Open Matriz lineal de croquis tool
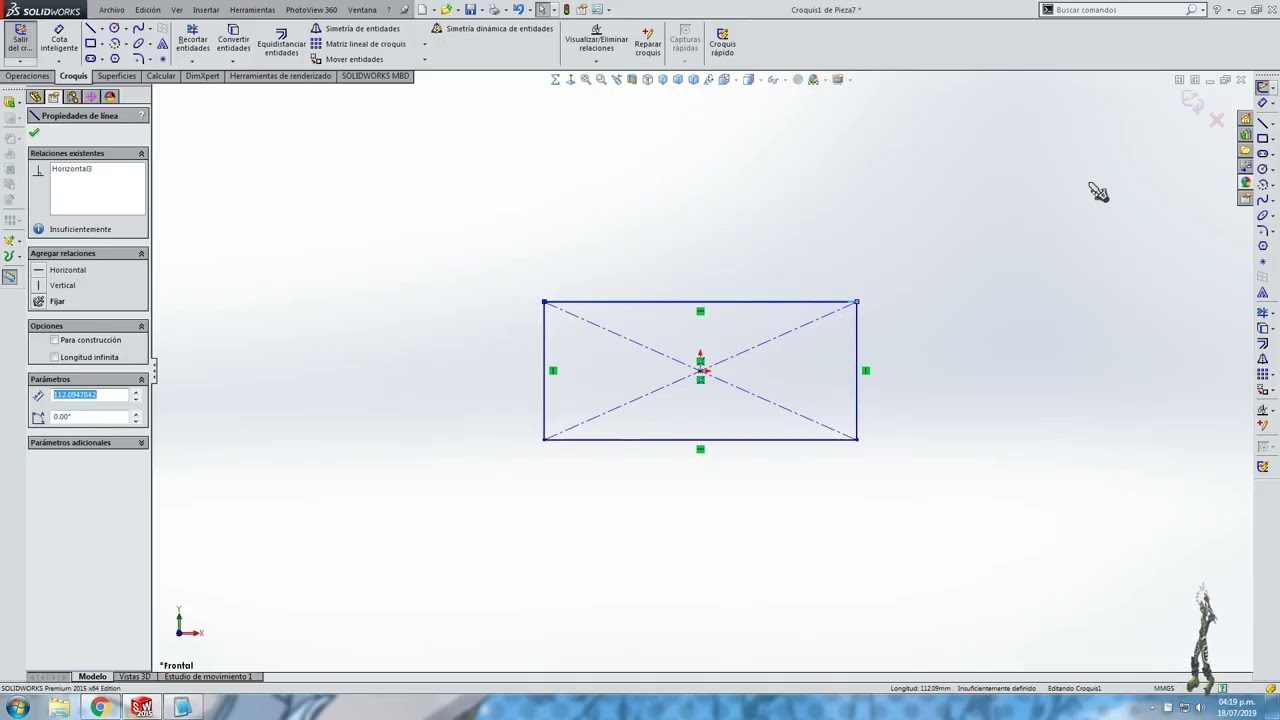Image resolution: width=1280 pixels, height=720 pixels. [358, 44]
